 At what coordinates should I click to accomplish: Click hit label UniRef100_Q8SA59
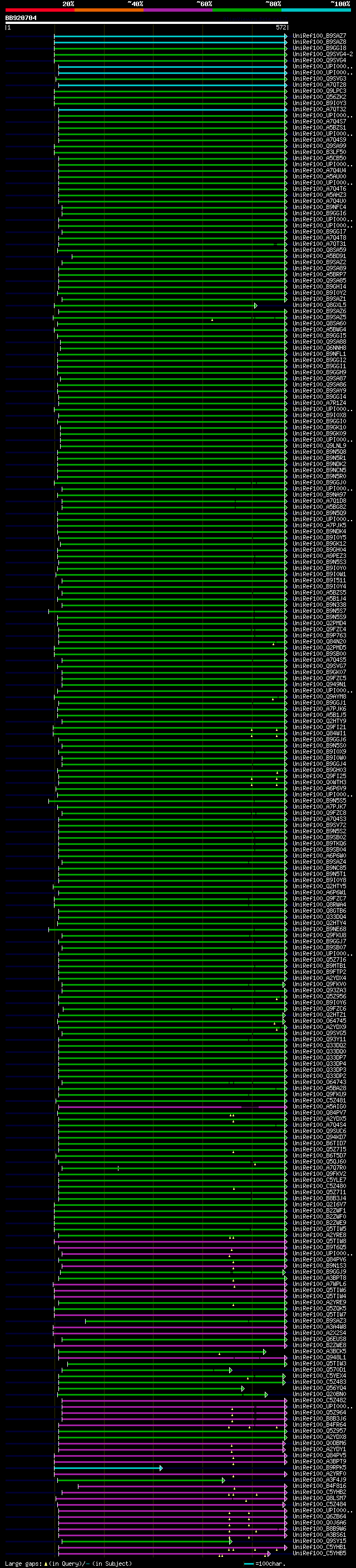(x=319, y=250)
